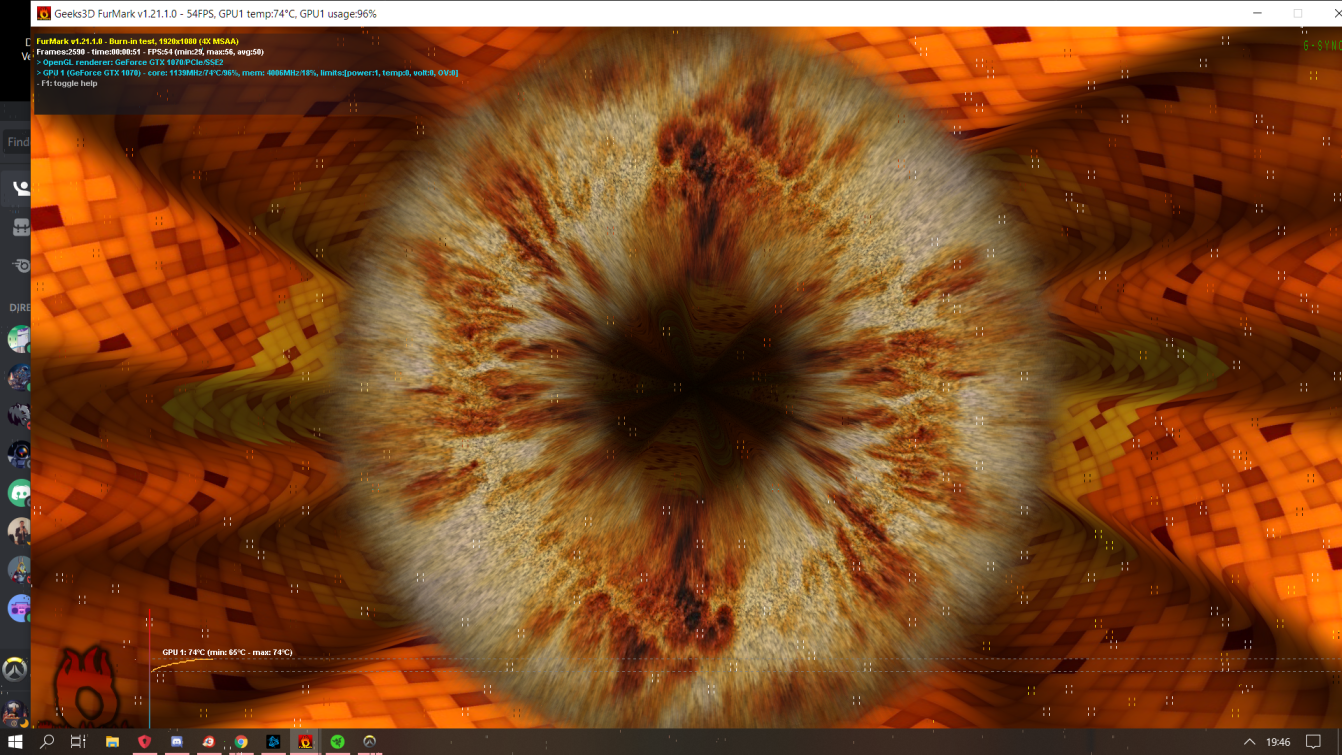The height and width of the screenshot is (755, 1342).
Task: Click the GPU 1 GeForce GTX 1070 stats line
Action: tap(247, 73)
